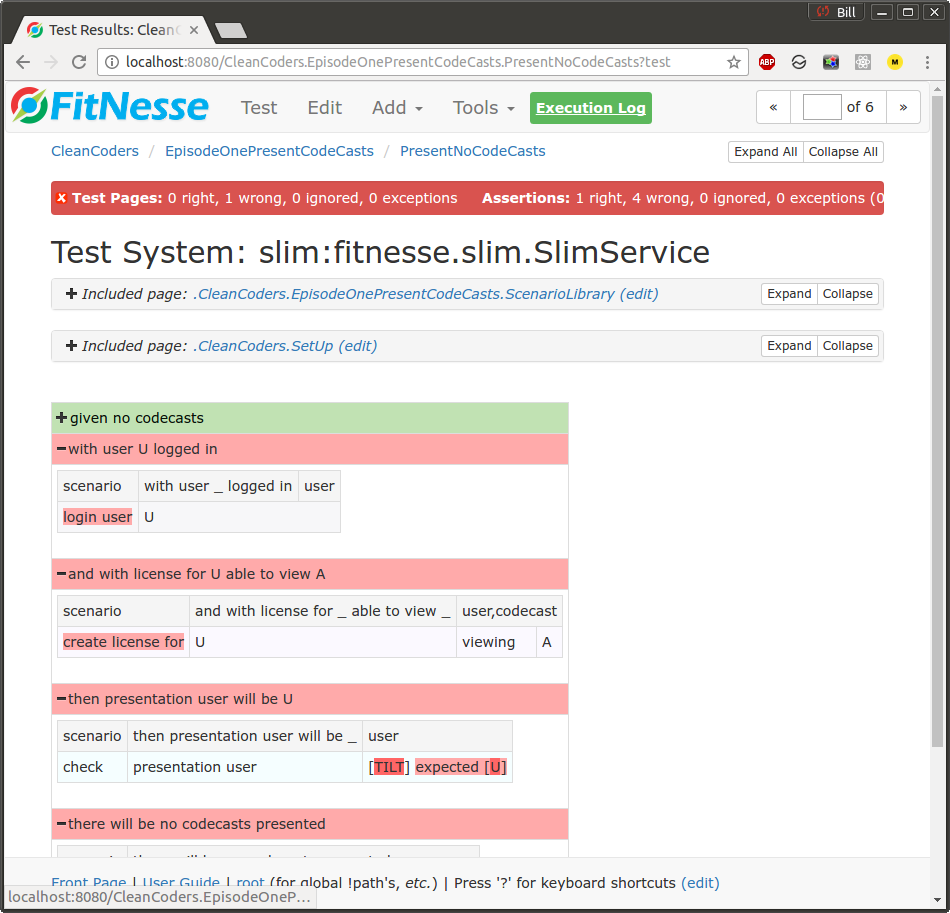Open the Chrome three-dot menu icon
950x913 pixels.
927,61
